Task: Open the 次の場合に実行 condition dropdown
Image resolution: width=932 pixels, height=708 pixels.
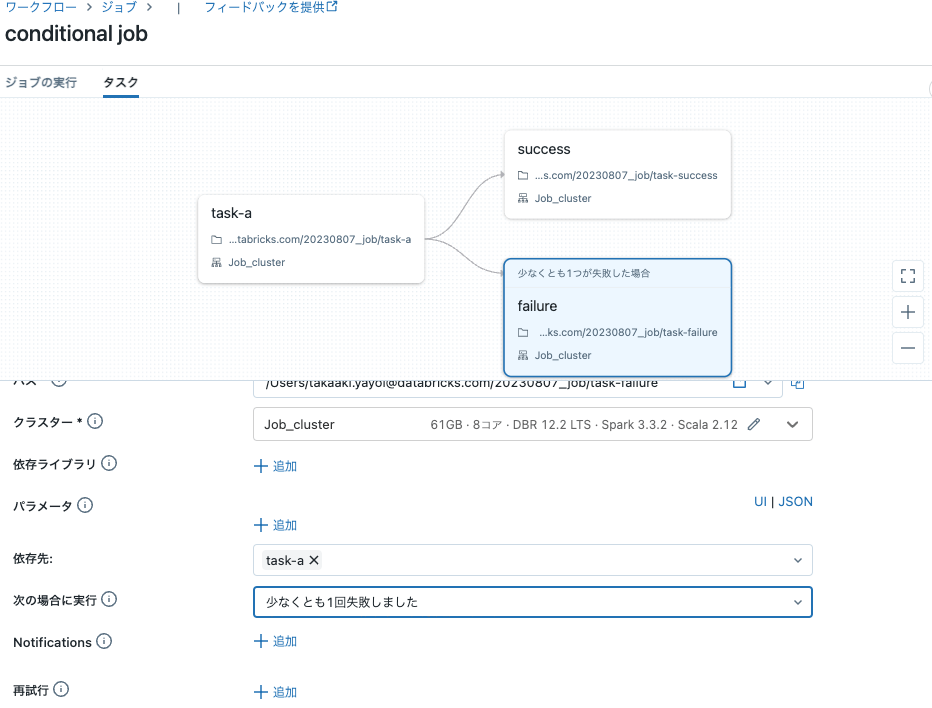Action: coord(797,602)
